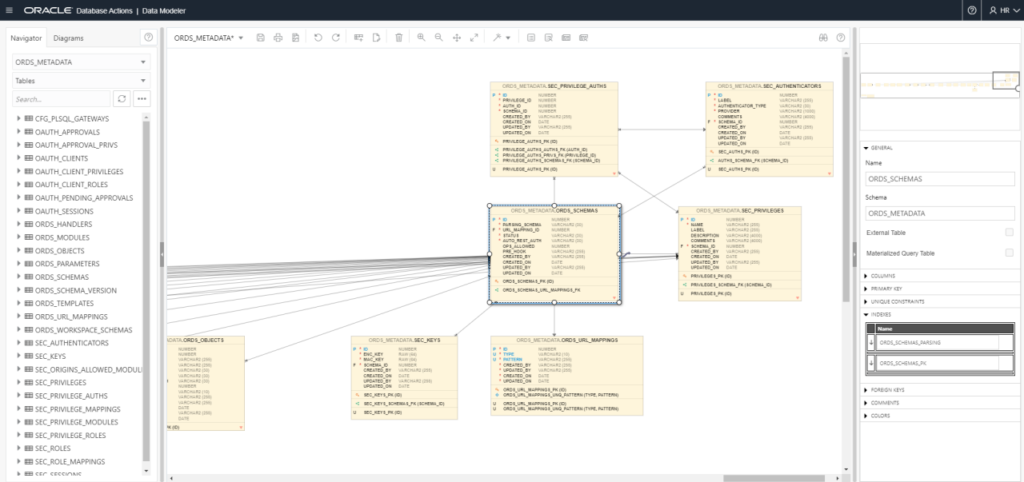Switch to the Diagrams tab
The image size is (1024, 482).
[69, 38]
